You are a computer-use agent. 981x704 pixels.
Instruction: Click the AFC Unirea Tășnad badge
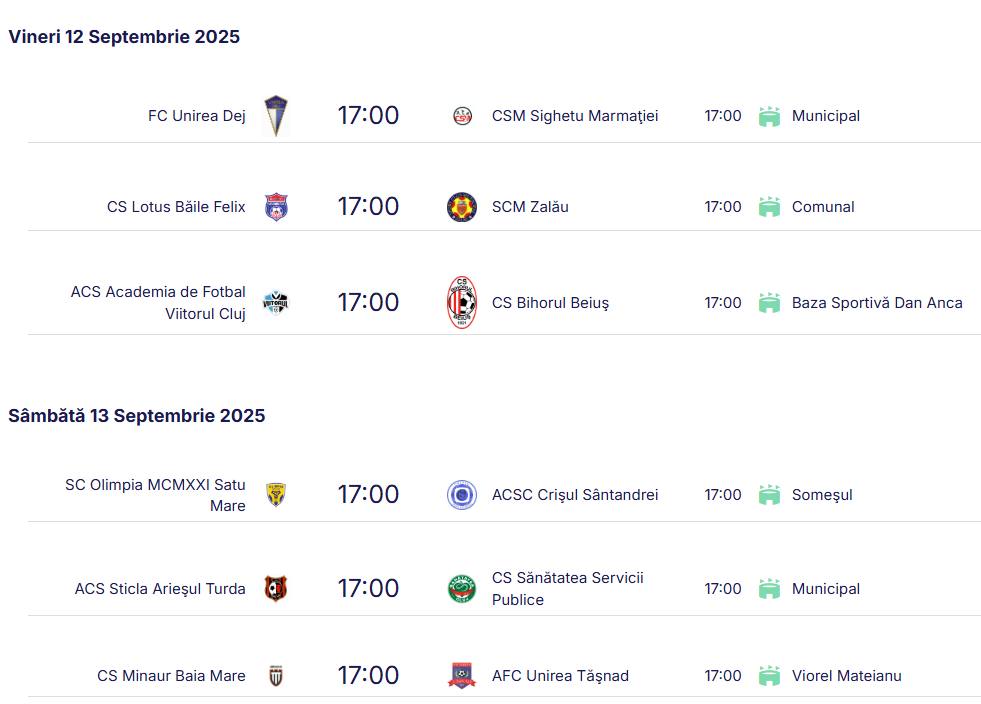462,676
